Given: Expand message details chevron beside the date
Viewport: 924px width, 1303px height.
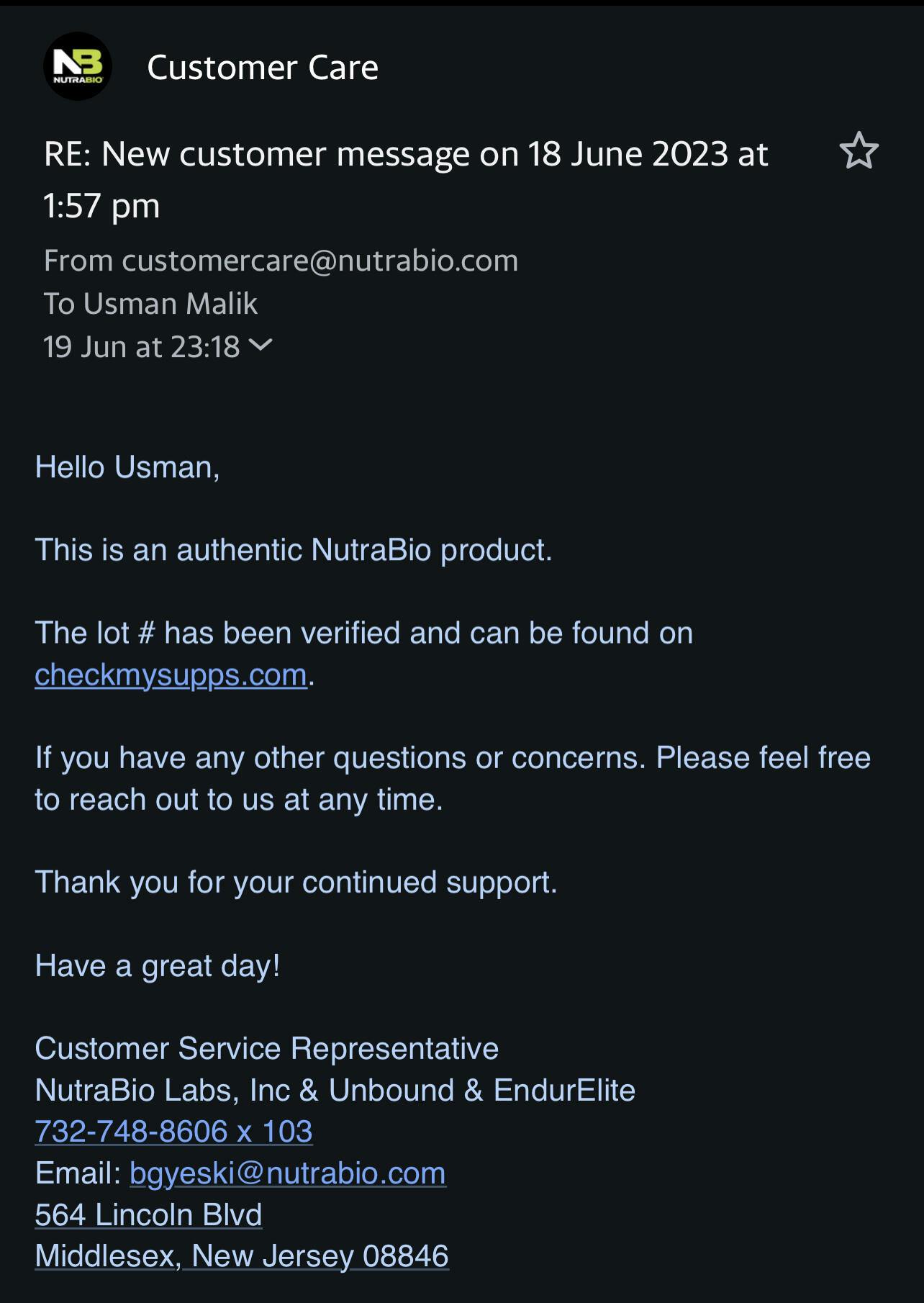Looking at the screenshot, I should click(x=260, y=346).
